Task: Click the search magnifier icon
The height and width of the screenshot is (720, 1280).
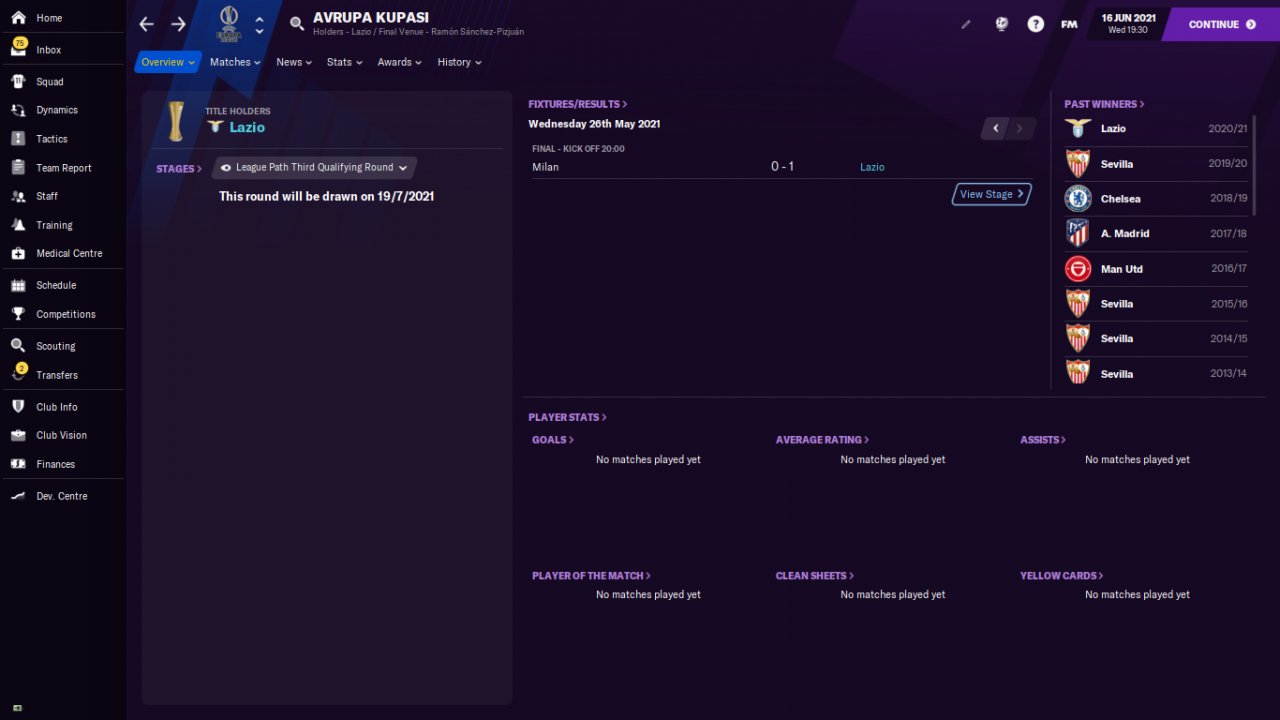Action: pyautogui.click(x=296, y=24)
